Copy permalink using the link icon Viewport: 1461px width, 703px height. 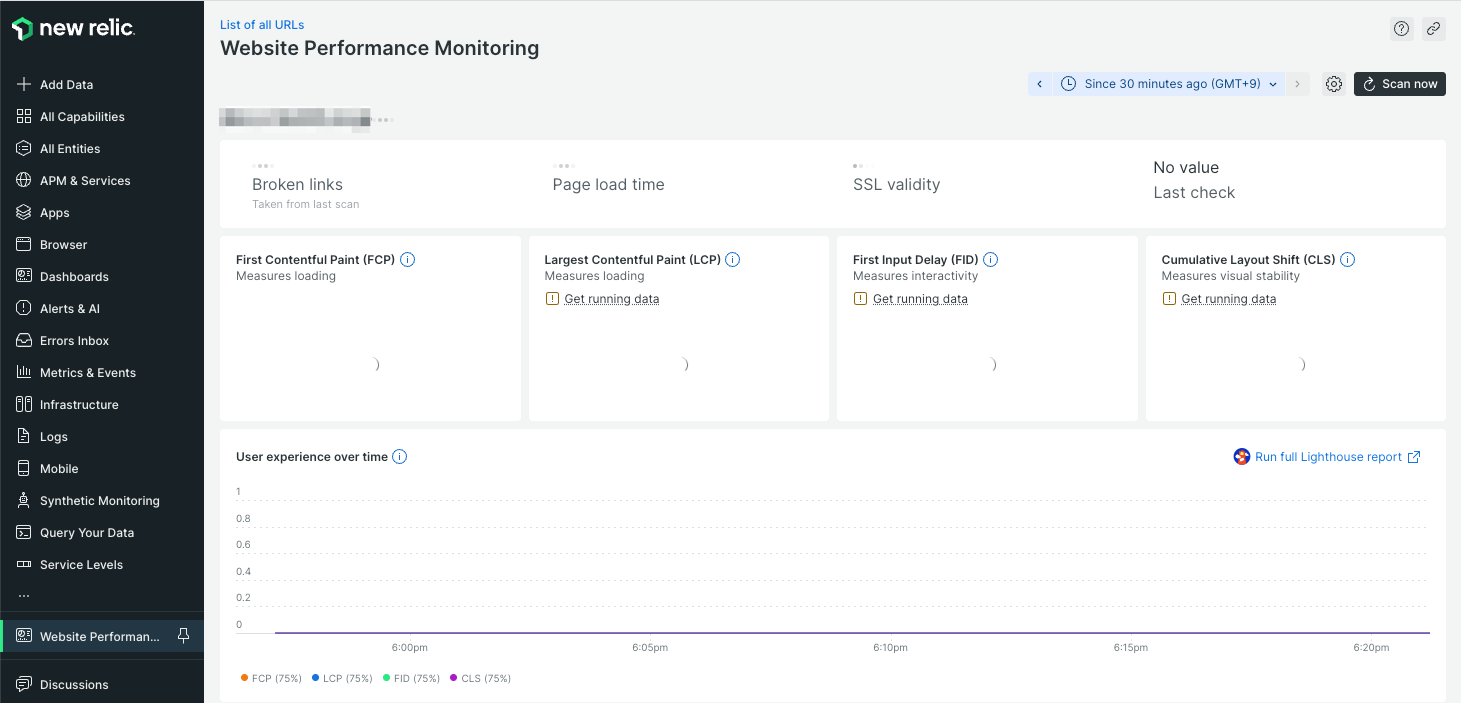coord(1434,29)
